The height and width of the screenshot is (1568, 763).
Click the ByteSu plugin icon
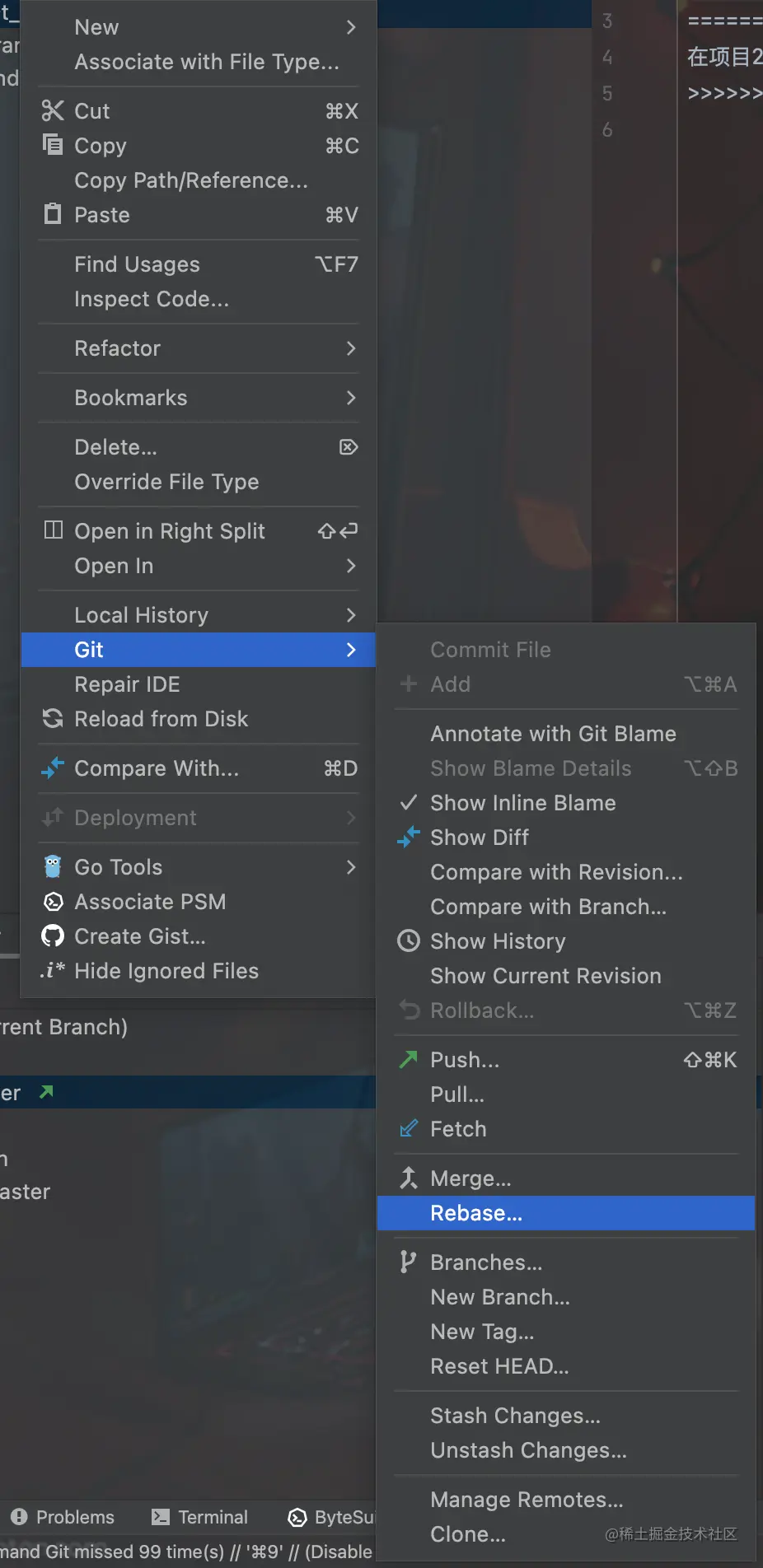(x=297, y=1517)
